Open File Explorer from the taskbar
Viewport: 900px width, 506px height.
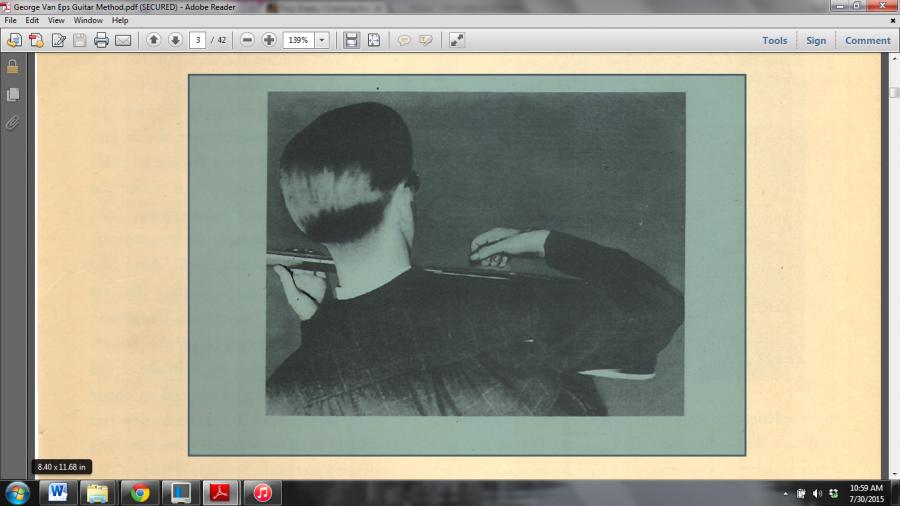pos(98,493)
